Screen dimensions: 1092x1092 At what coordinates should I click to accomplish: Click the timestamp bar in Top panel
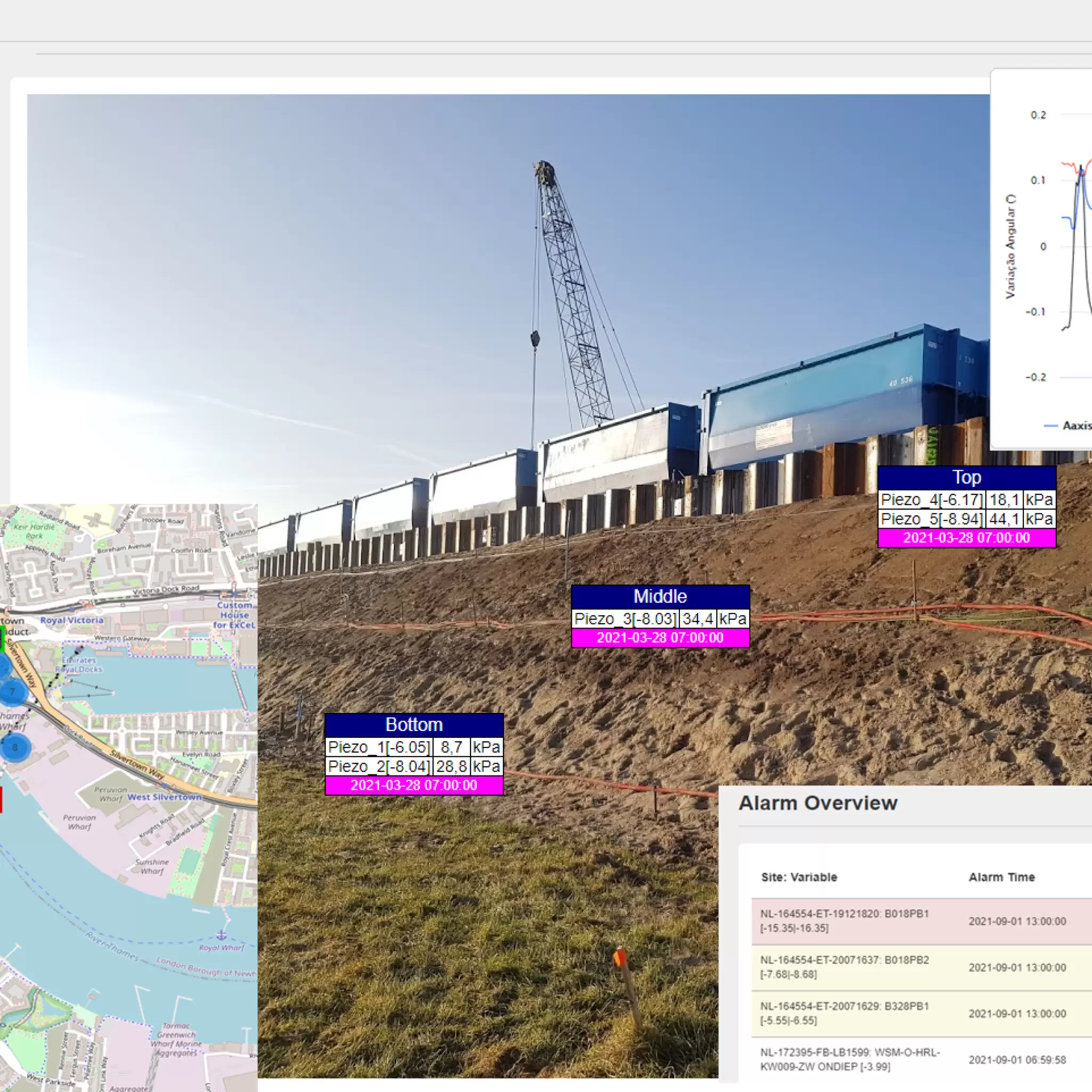point(966,537)
